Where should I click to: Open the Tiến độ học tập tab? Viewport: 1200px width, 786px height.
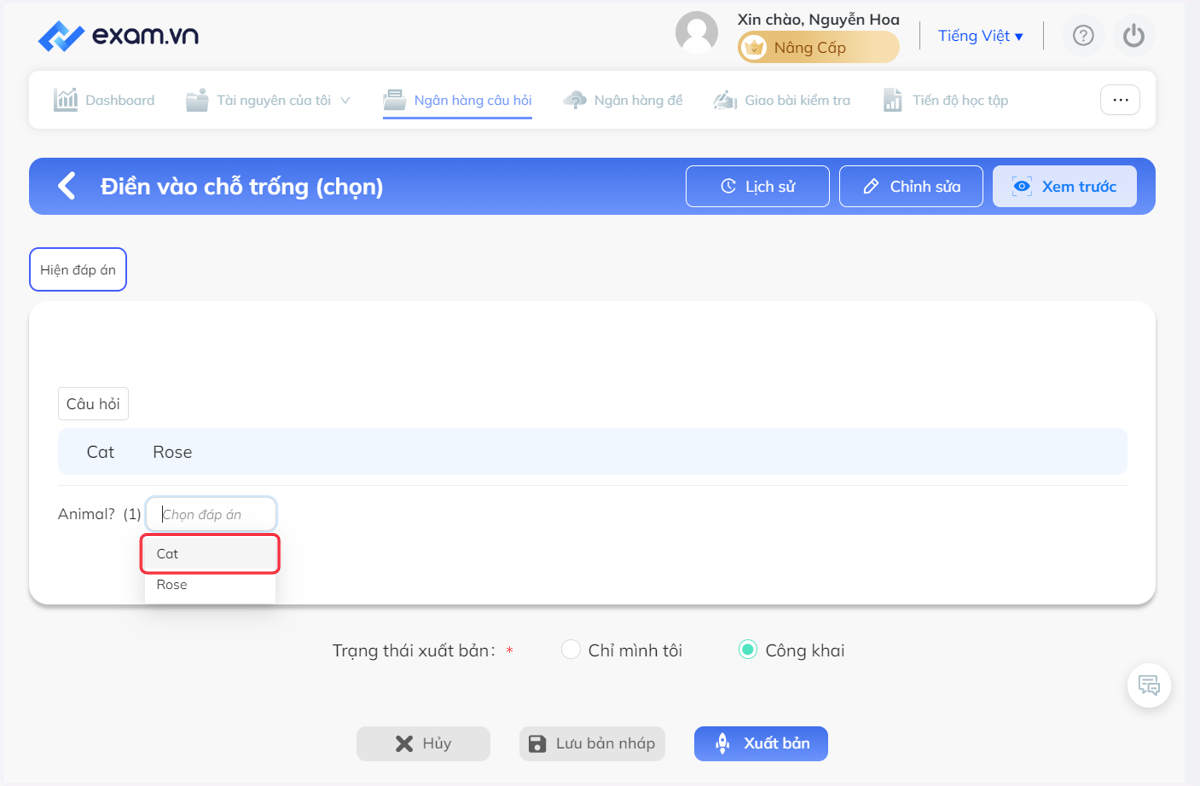pos(945,100)
